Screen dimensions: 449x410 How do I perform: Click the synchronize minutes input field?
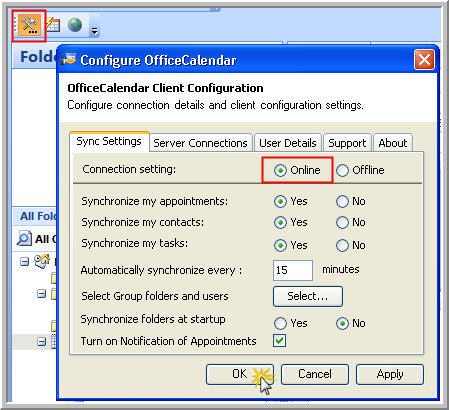pyautogui.click(x=293, y=270)
